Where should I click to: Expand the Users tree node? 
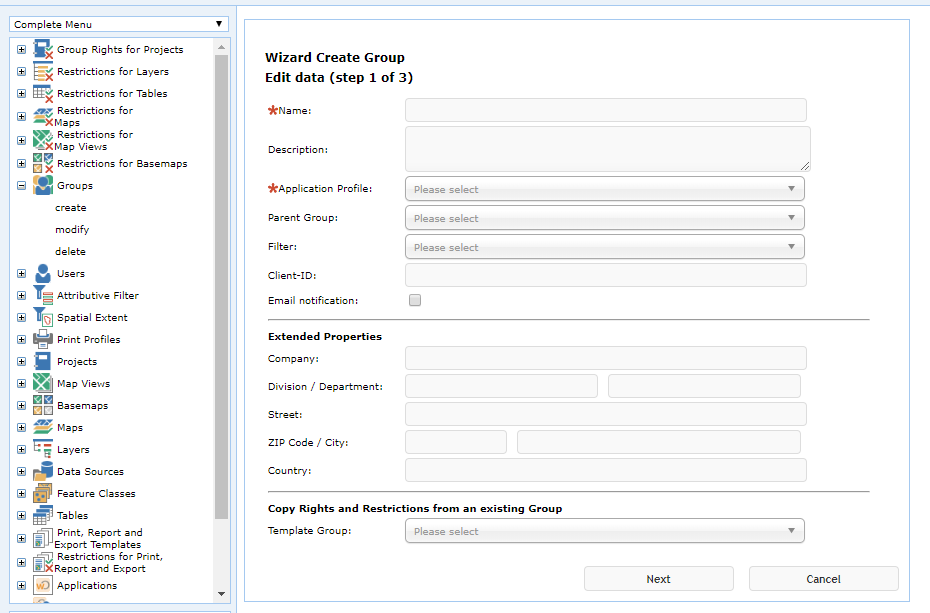[21, 272]
